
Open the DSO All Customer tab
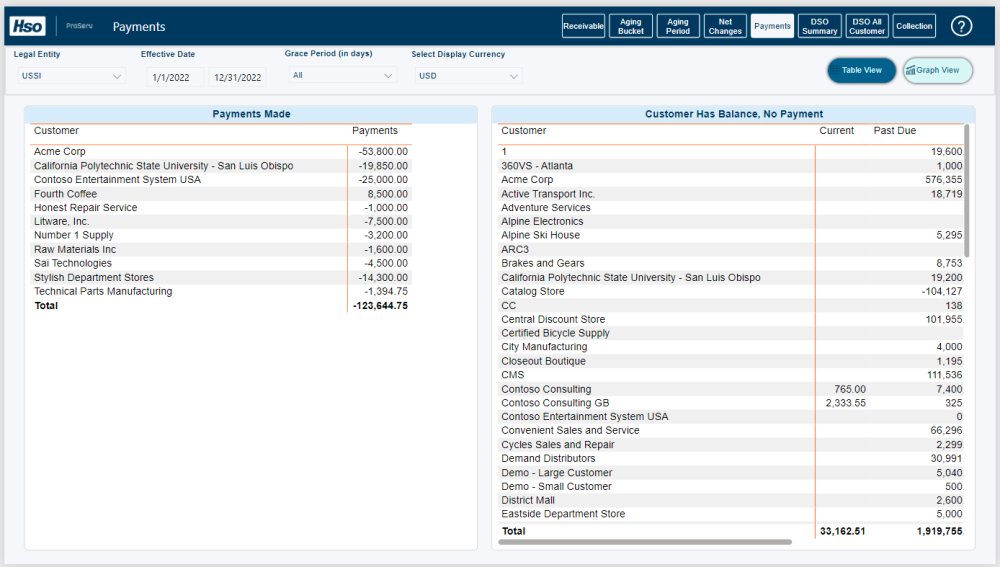(867, 26)
